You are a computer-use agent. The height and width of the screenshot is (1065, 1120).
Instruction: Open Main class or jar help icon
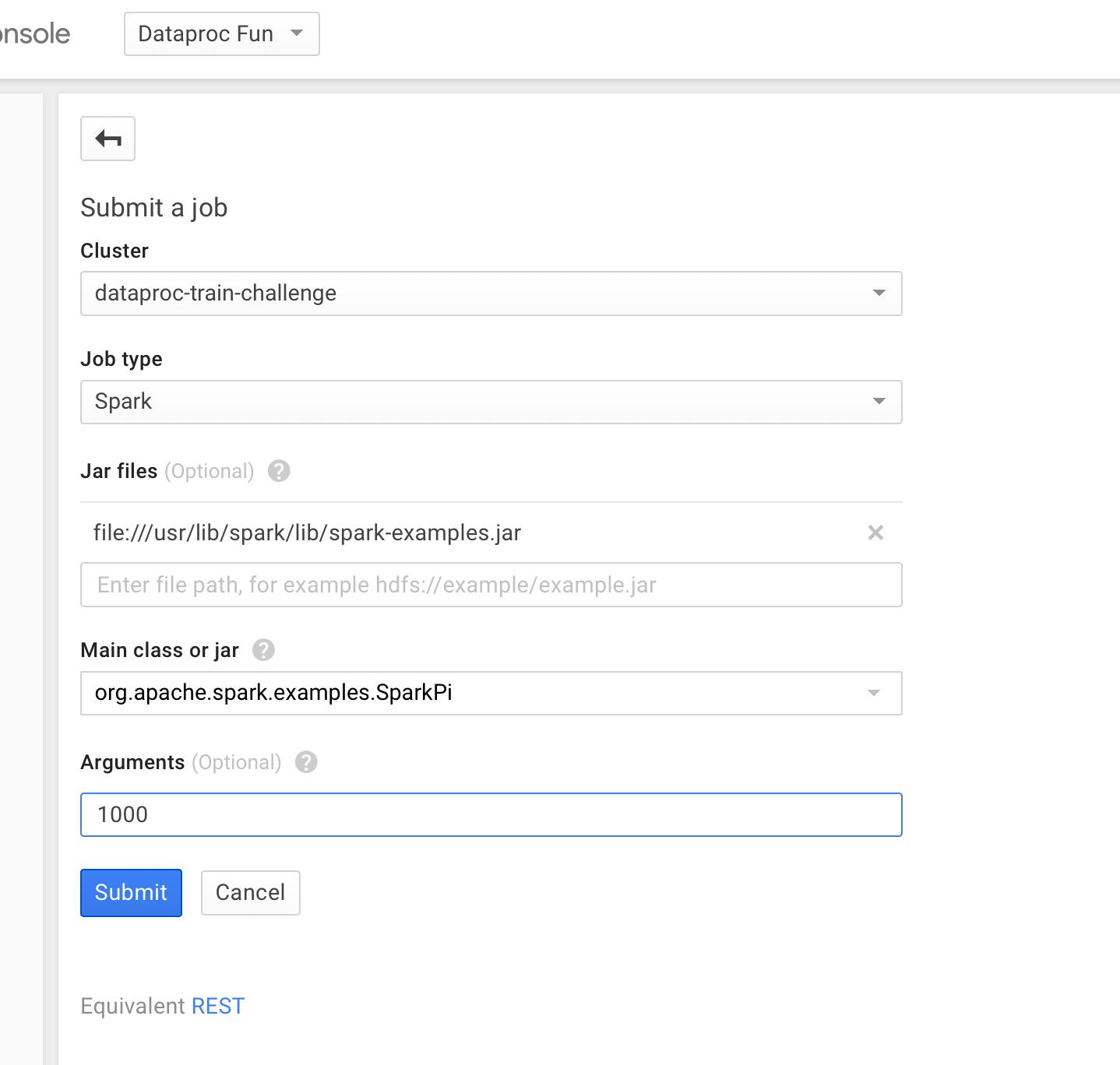pos(264,650)
